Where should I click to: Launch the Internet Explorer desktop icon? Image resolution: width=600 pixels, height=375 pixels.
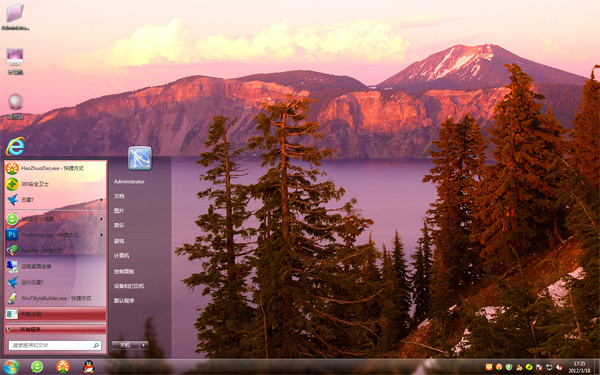tap(15, 146)
